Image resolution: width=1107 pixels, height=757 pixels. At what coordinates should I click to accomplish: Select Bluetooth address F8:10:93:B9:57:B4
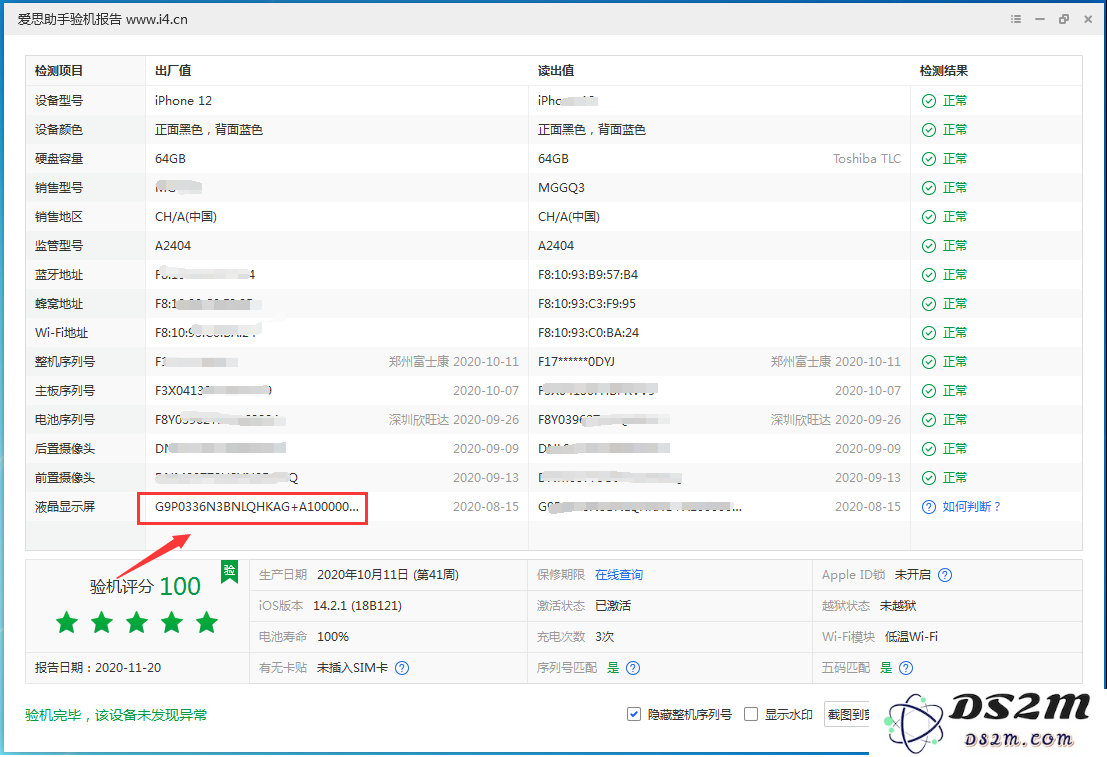click(x=587, y=275)
